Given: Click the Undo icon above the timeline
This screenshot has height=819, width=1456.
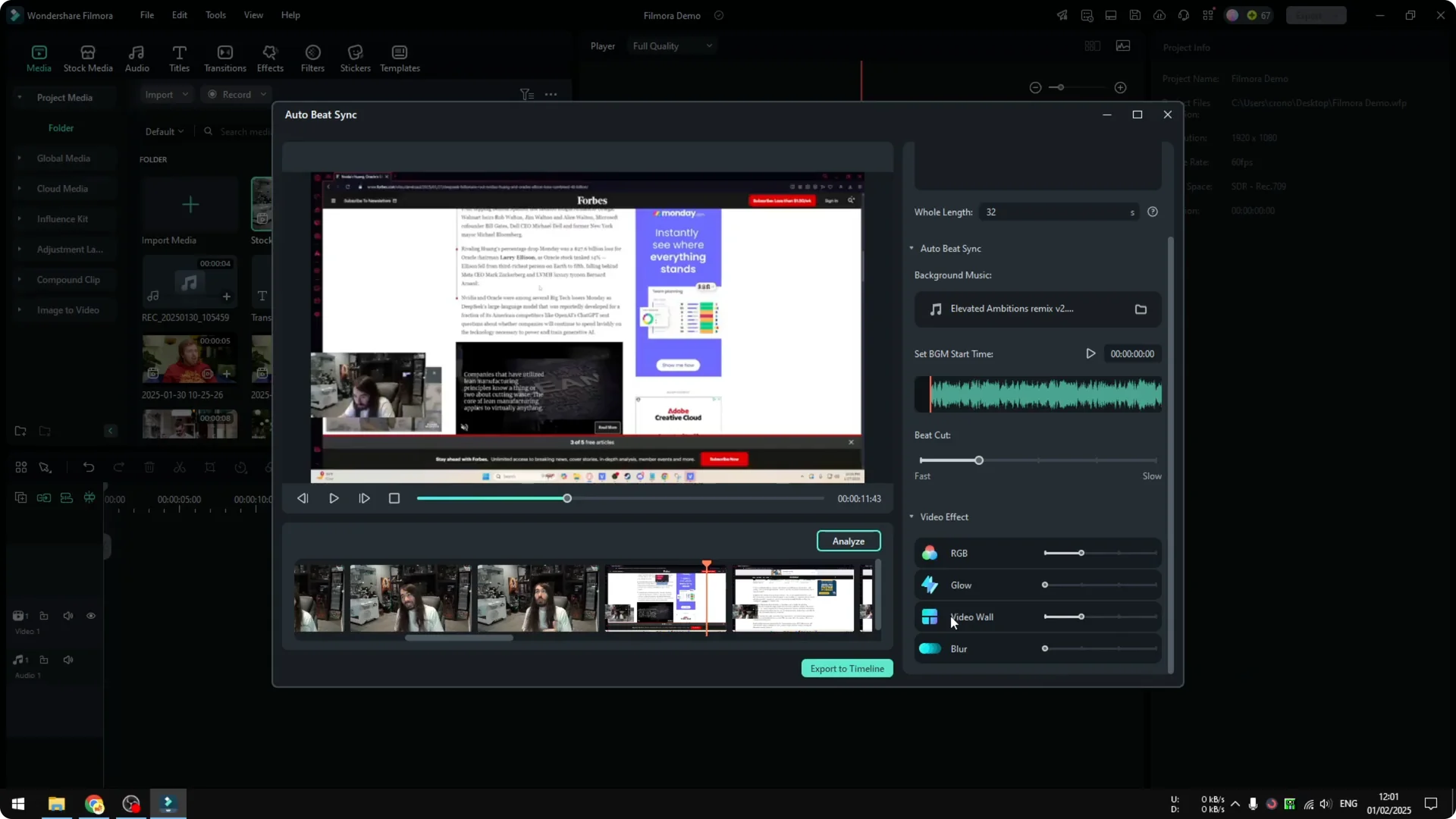Looking at the screenshot, I should [89, 467].
